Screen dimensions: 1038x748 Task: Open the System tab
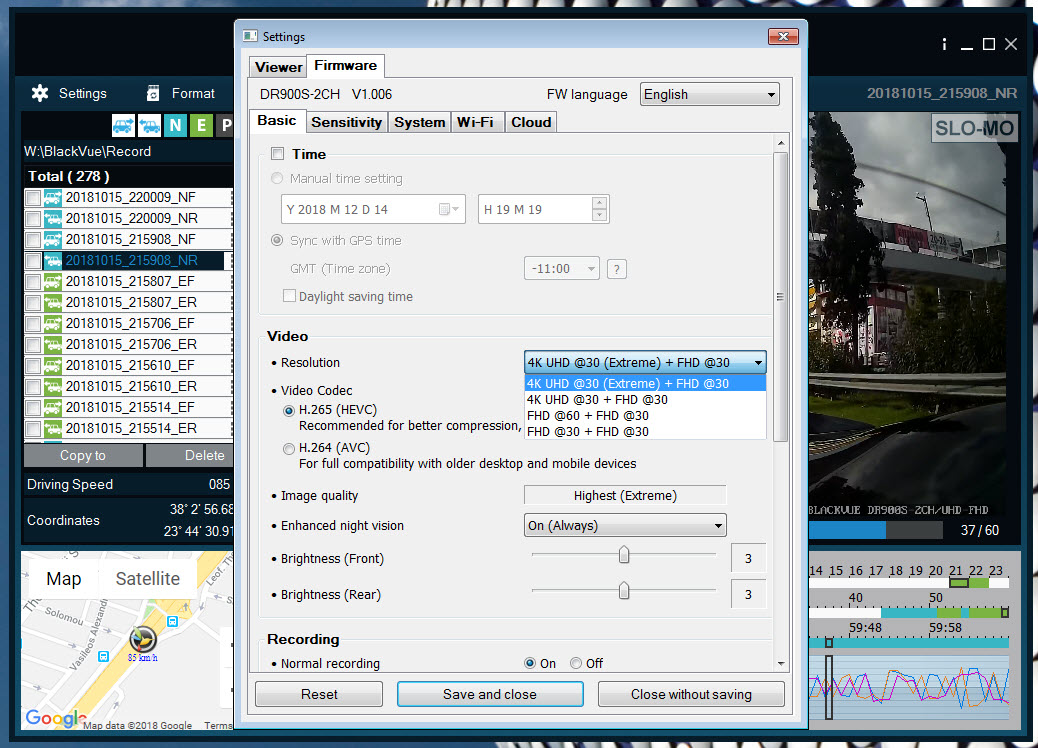pos(420,122)
